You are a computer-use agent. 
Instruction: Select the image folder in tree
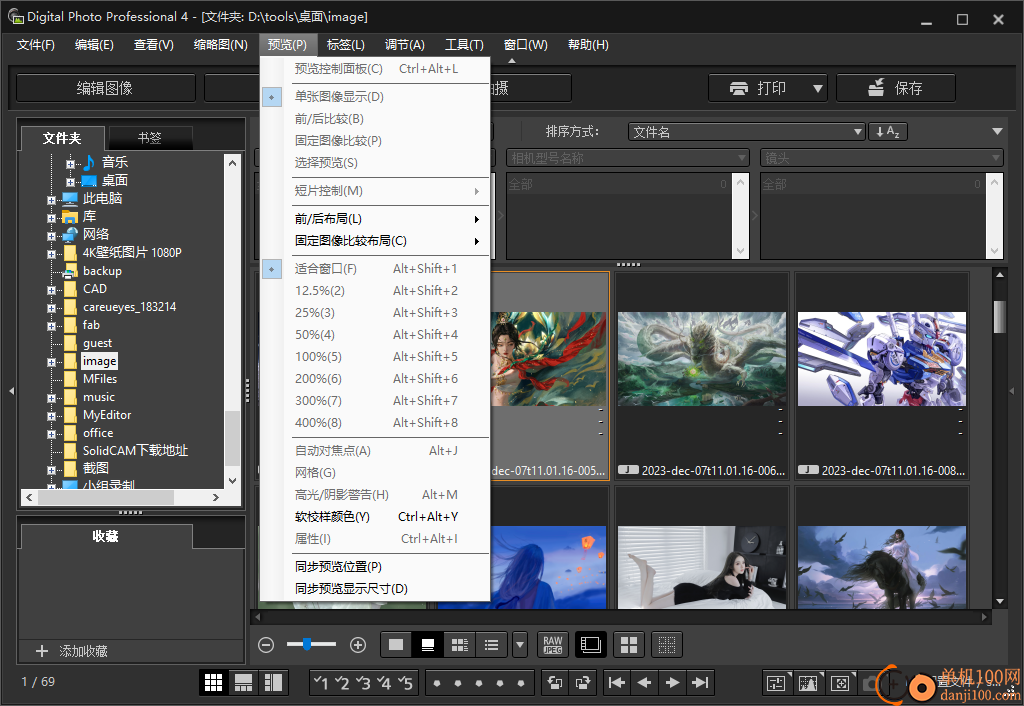(99, 361)
